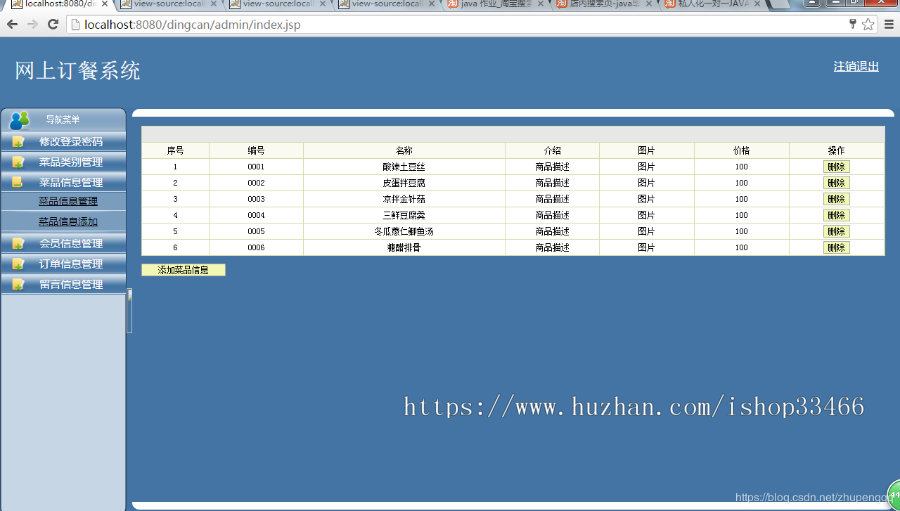The width and height of the screenshot is (900, 511).
Task: Click the code cell 0006
Action: (x=256, y=247)
